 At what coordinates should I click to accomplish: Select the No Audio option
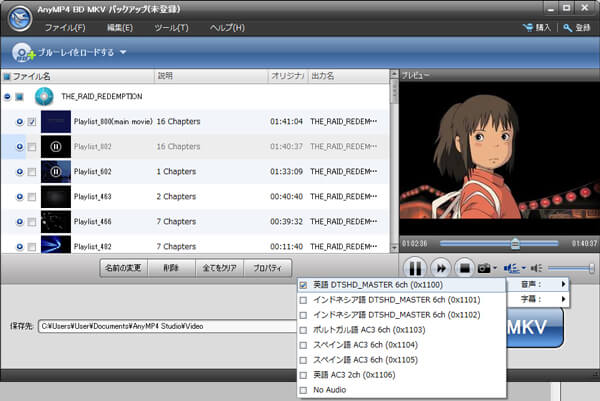401,390
